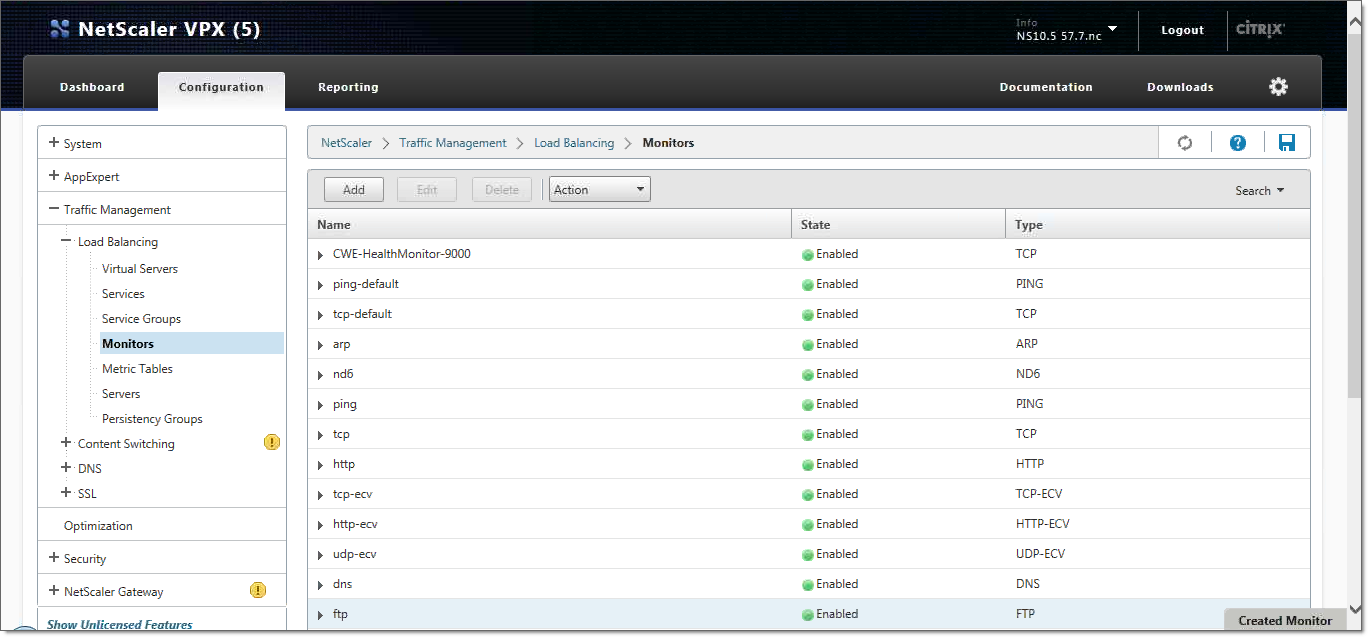The height and width of the screenshot is (637, 1368).
Task: Expand the Security tree node
Action: [x=54, y=558]
